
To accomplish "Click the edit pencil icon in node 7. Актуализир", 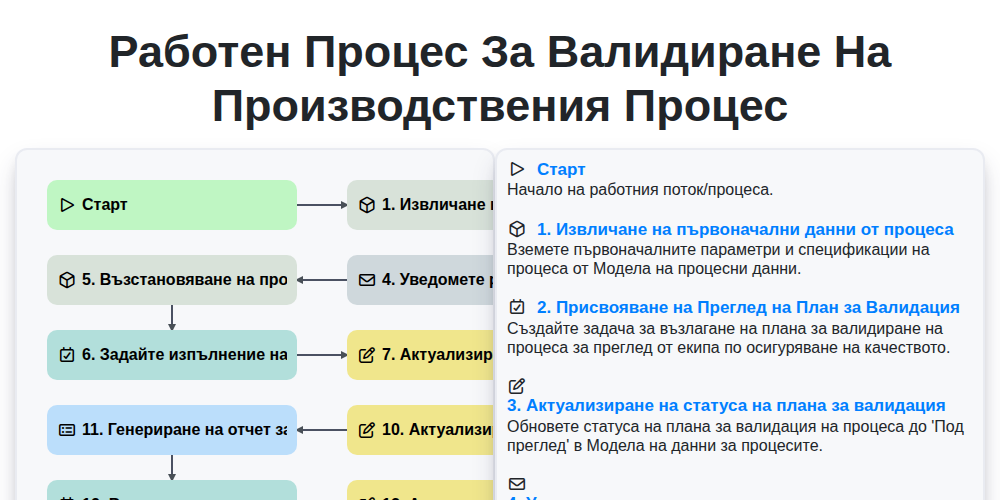I will pyautogui.click(x=367, y=355).
